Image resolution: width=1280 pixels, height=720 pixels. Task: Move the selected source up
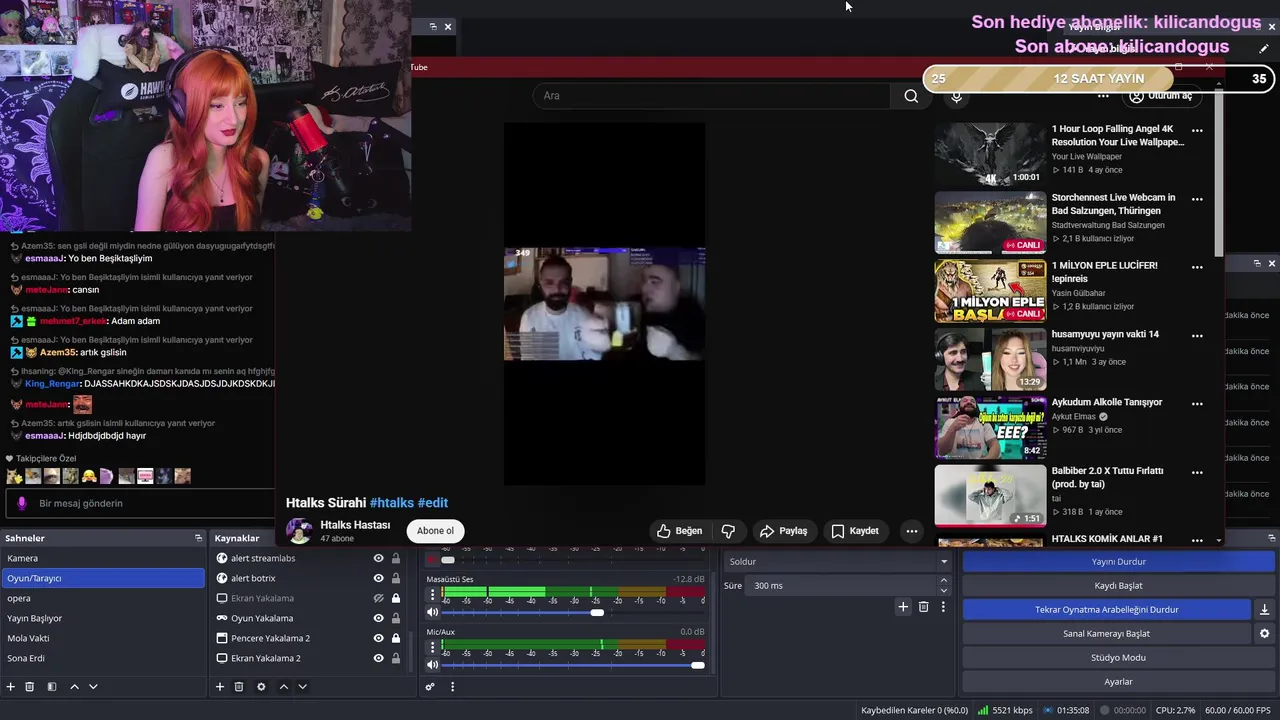tap(283, 687)
